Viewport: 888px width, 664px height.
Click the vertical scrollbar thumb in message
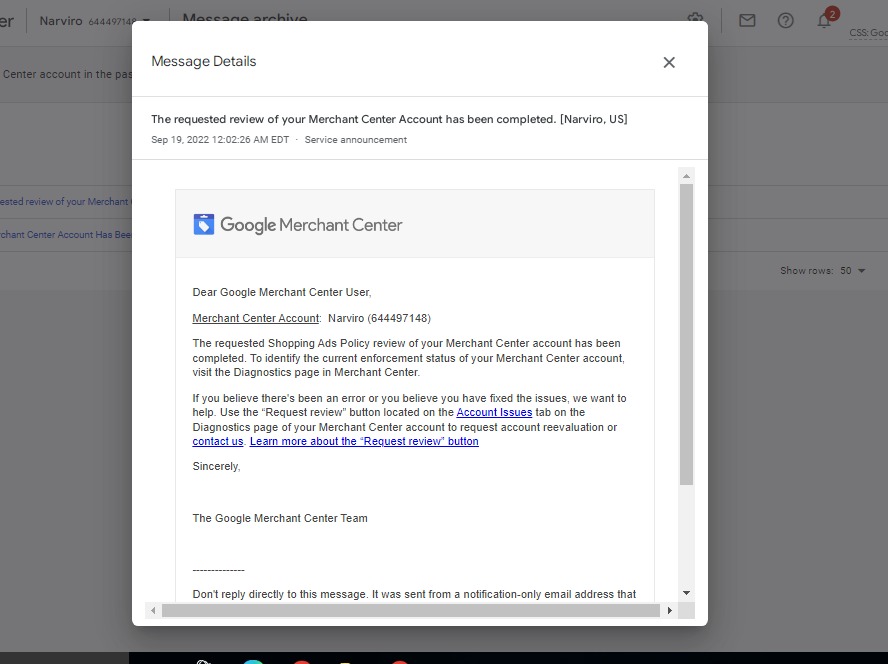(x=686, y=334)
